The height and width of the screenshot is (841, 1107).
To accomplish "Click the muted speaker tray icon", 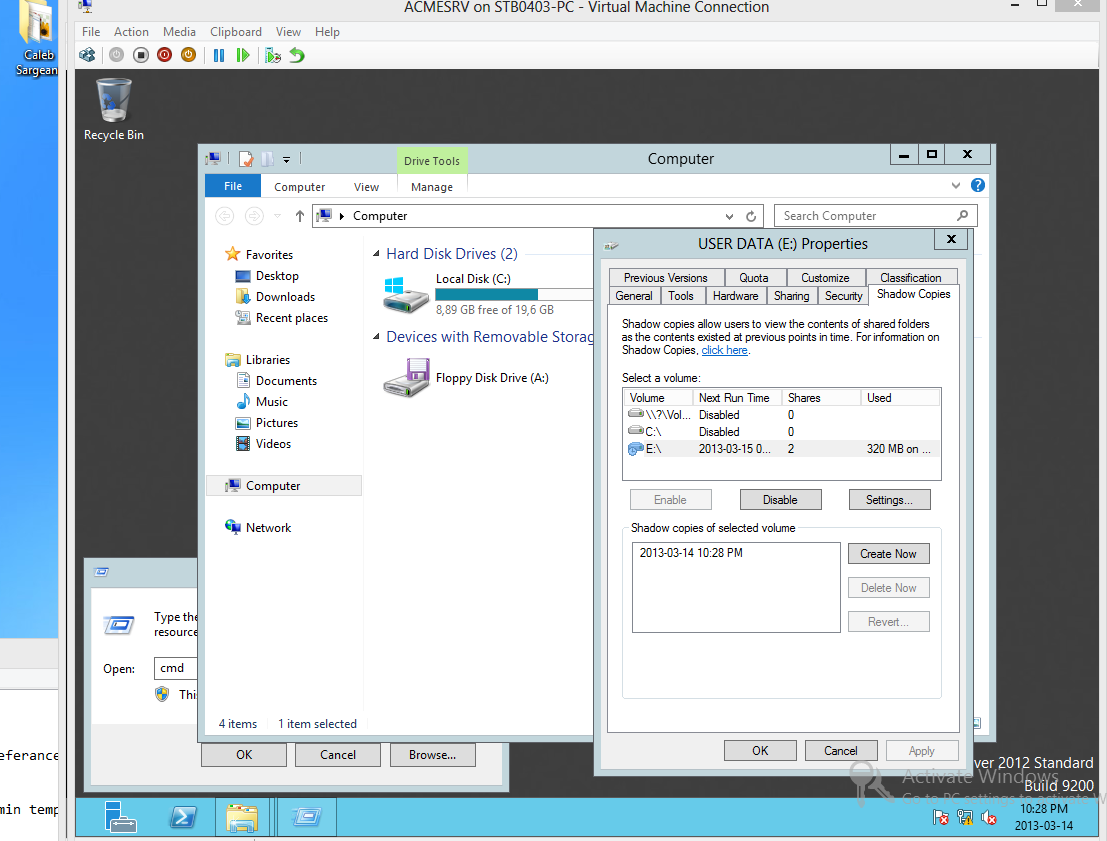I will (x=989, y=818).
